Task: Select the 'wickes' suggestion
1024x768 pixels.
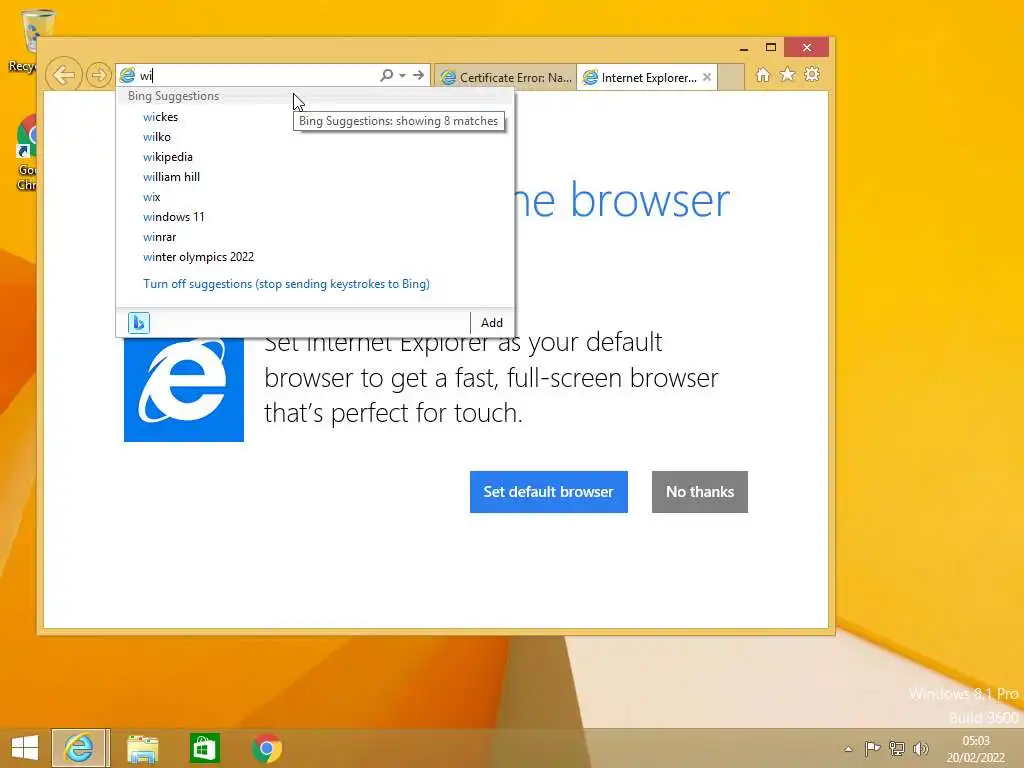Action: [315, 117]
